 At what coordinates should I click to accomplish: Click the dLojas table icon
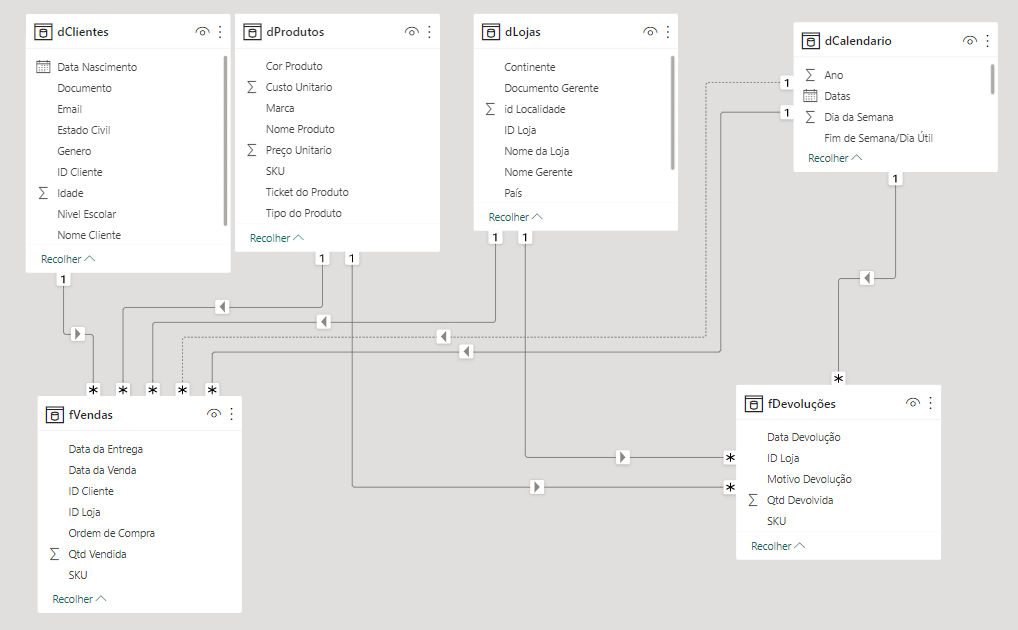tap(491, 32)
